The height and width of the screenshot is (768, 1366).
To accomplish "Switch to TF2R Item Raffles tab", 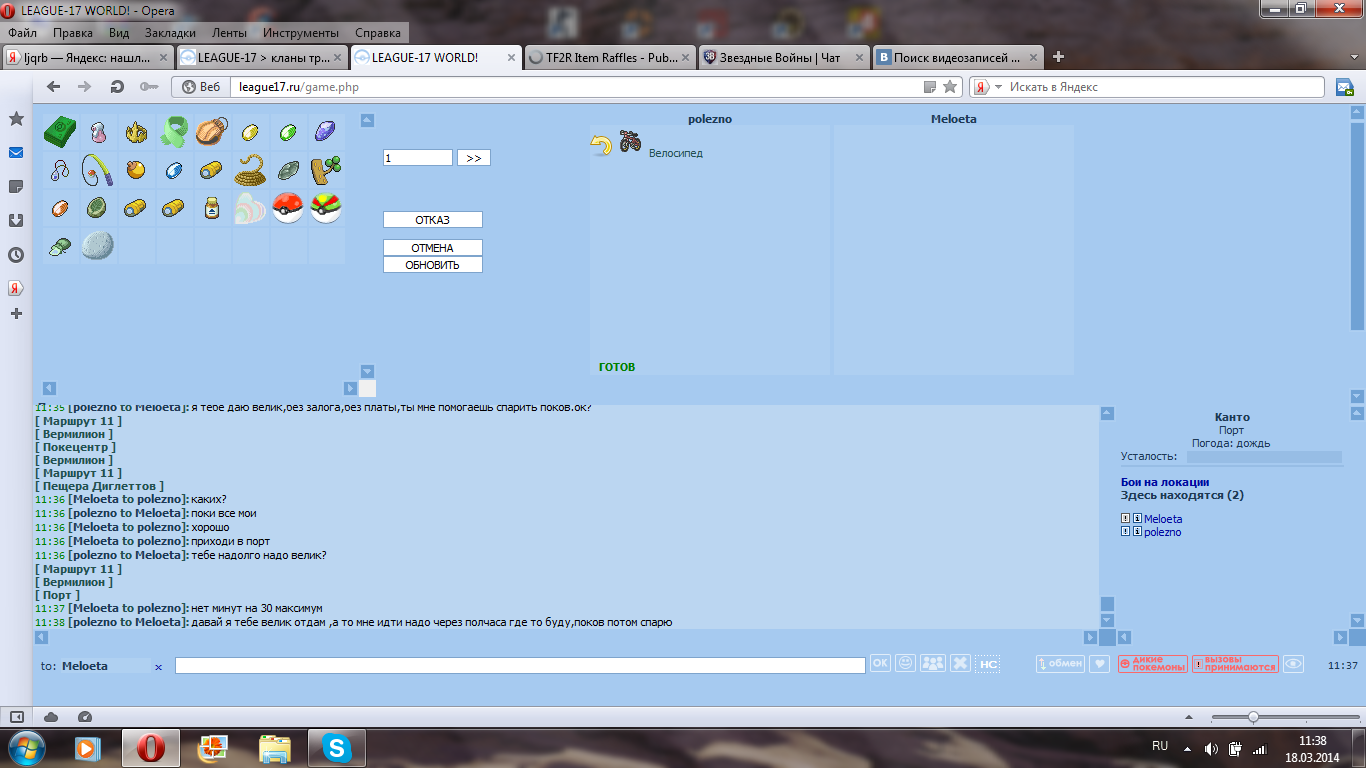I will pyautogui.click(x=610, y=57).
